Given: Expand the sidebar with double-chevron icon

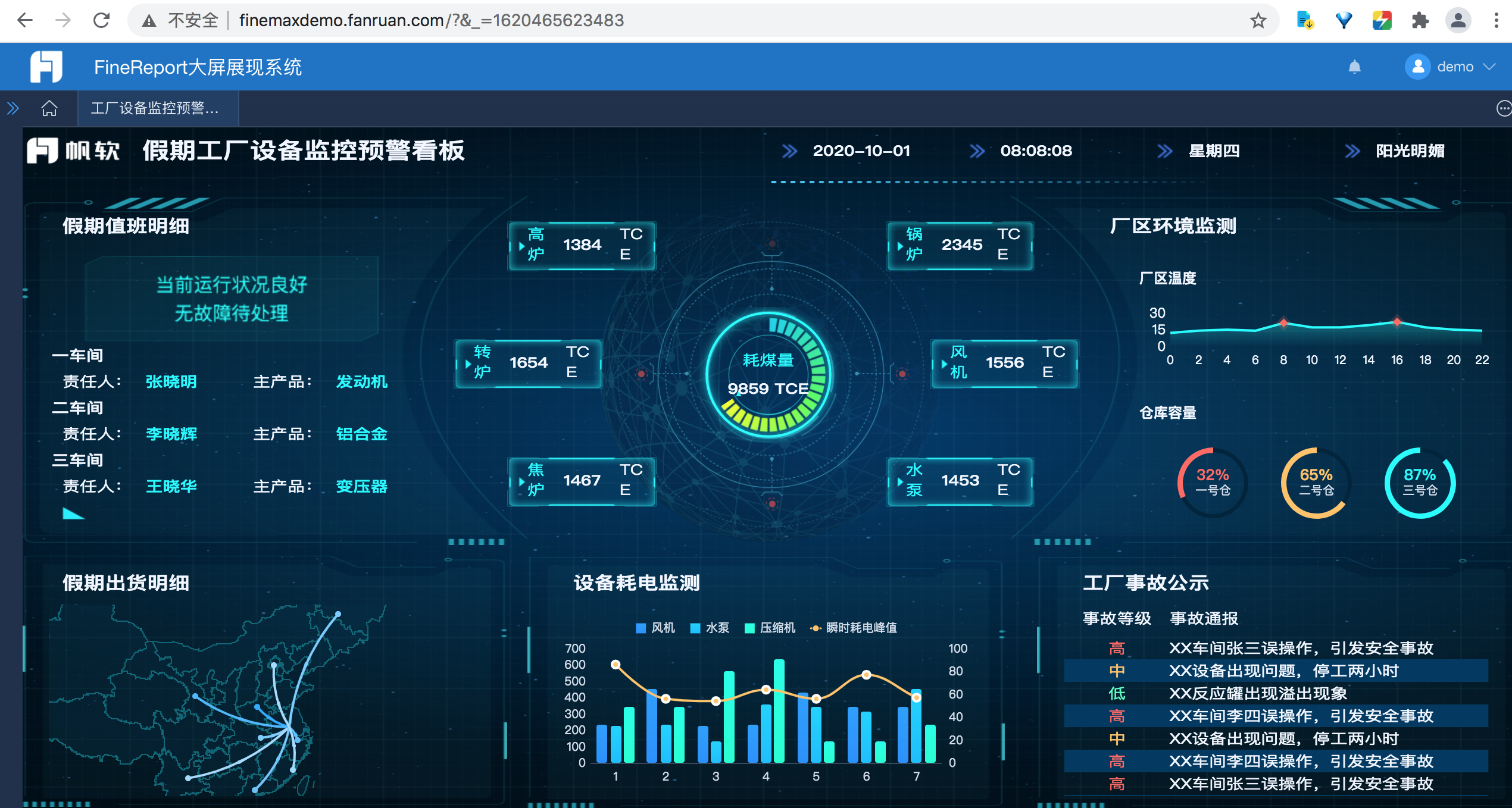Looking at the screenshot, I should (13, 108).
